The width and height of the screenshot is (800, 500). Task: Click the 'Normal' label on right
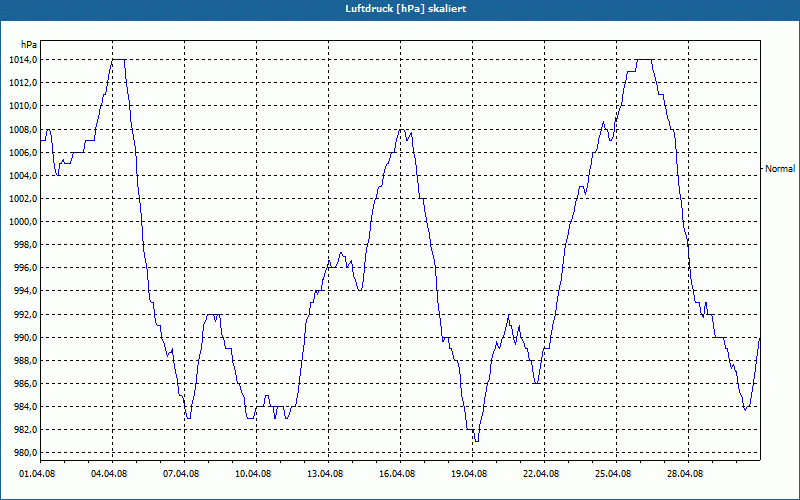[780, 168]
